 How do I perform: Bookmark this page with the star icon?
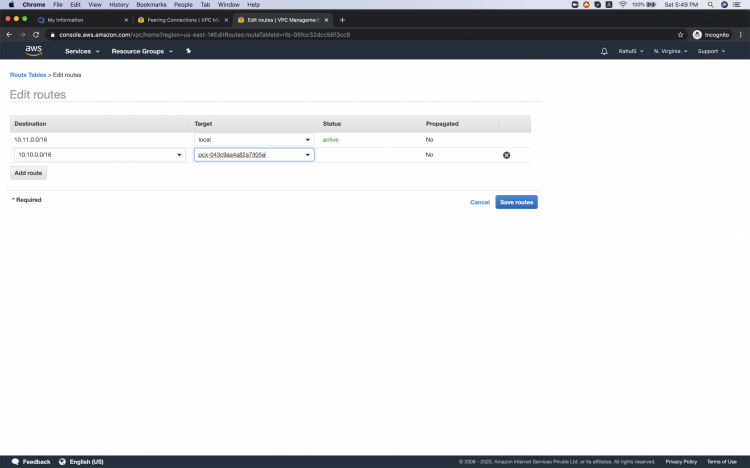[x=681, y=34]
